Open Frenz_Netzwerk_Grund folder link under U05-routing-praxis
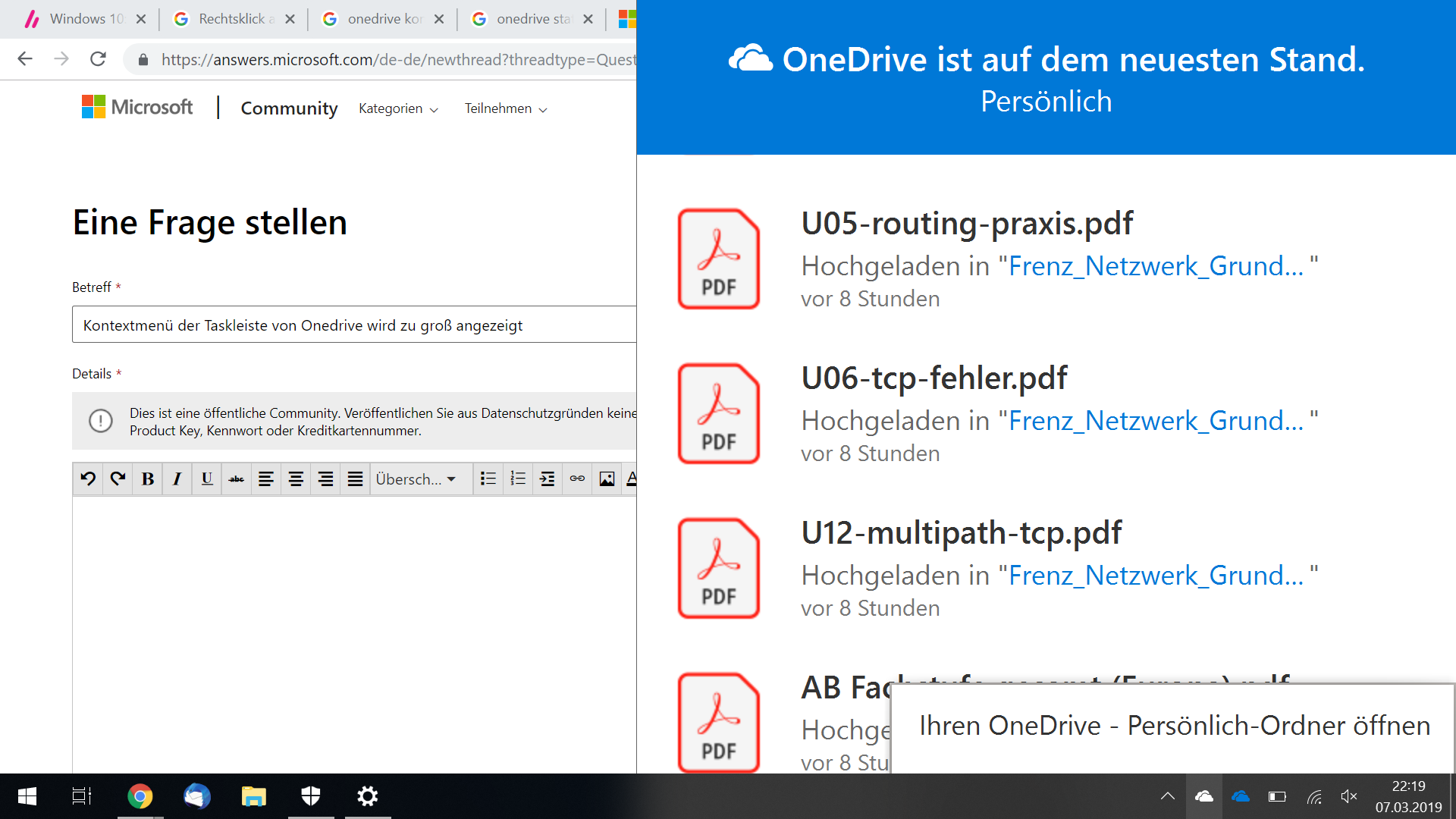This screenshot has width=1456, height=819. [x=1156, y=266]
